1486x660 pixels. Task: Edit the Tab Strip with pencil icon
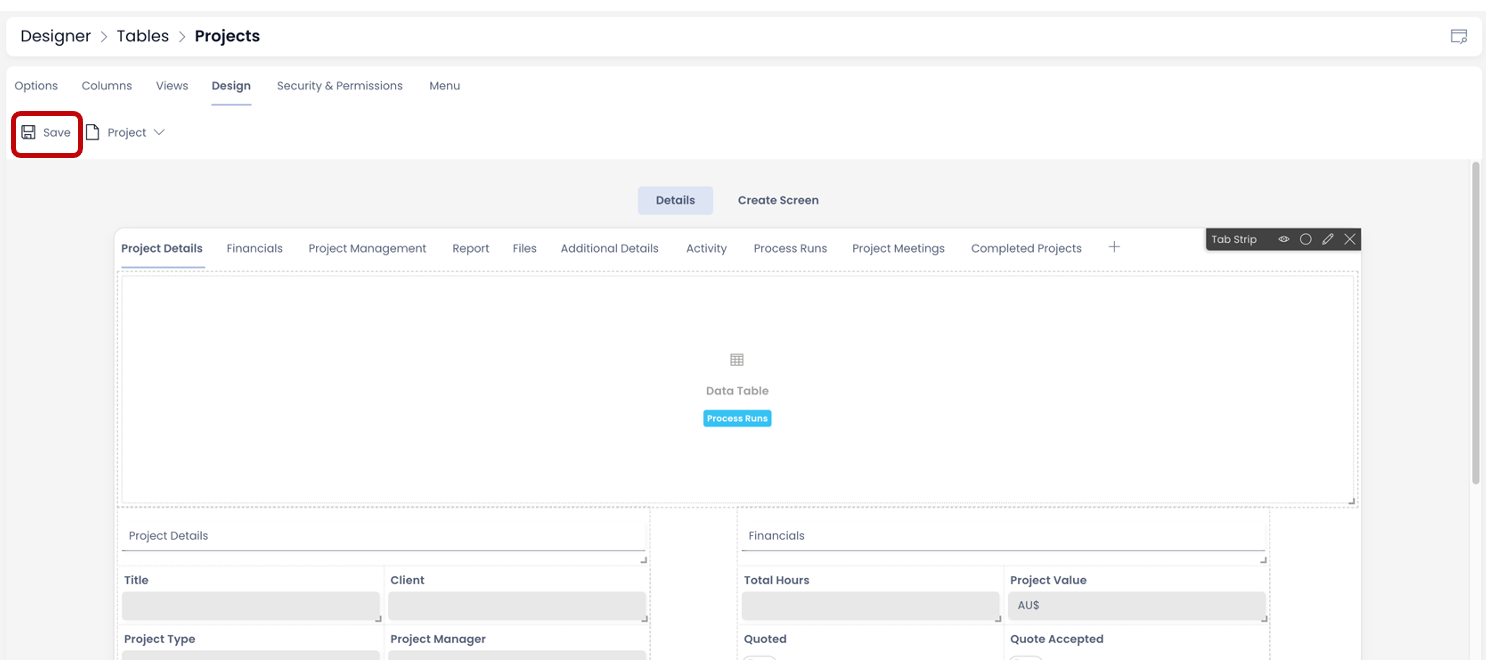point(1328,240)
